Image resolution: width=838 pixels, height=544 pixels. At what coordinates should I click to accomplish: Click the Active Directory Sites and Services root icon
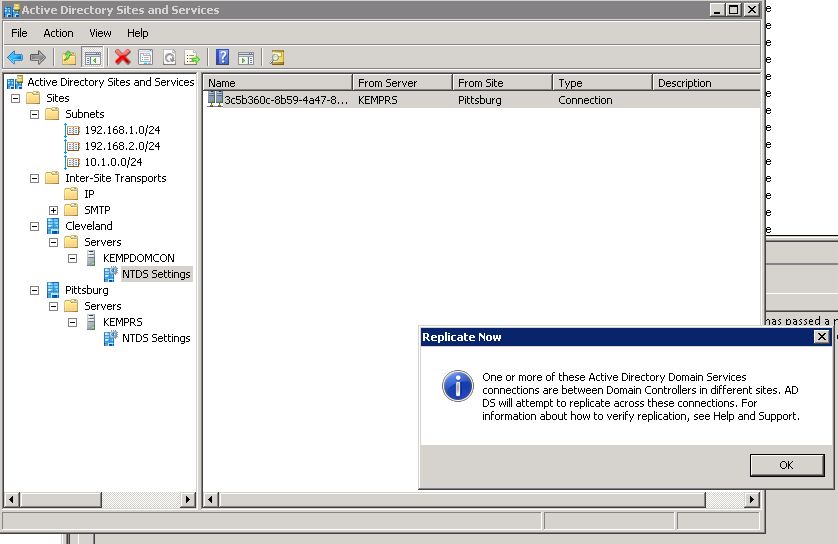coord(15,82)
